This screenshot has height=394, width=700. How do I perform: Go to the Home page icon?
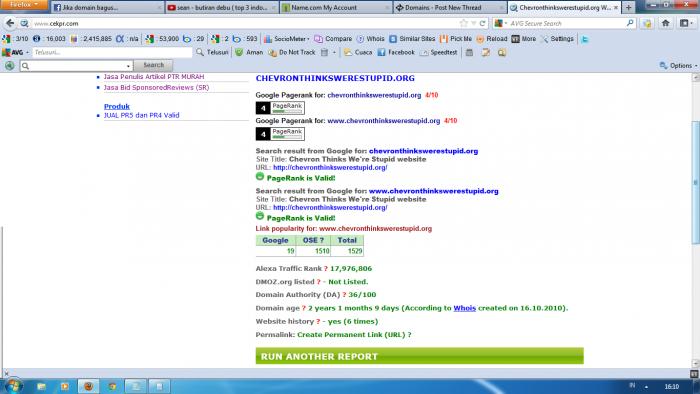(665, 23)
